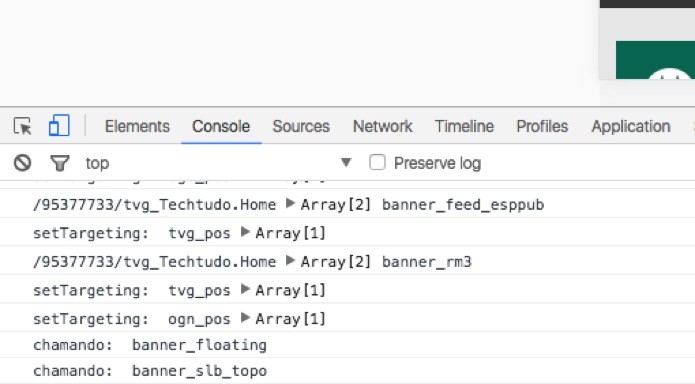
Task: Toggle the device toolbar icon
Action: [59, 125]
